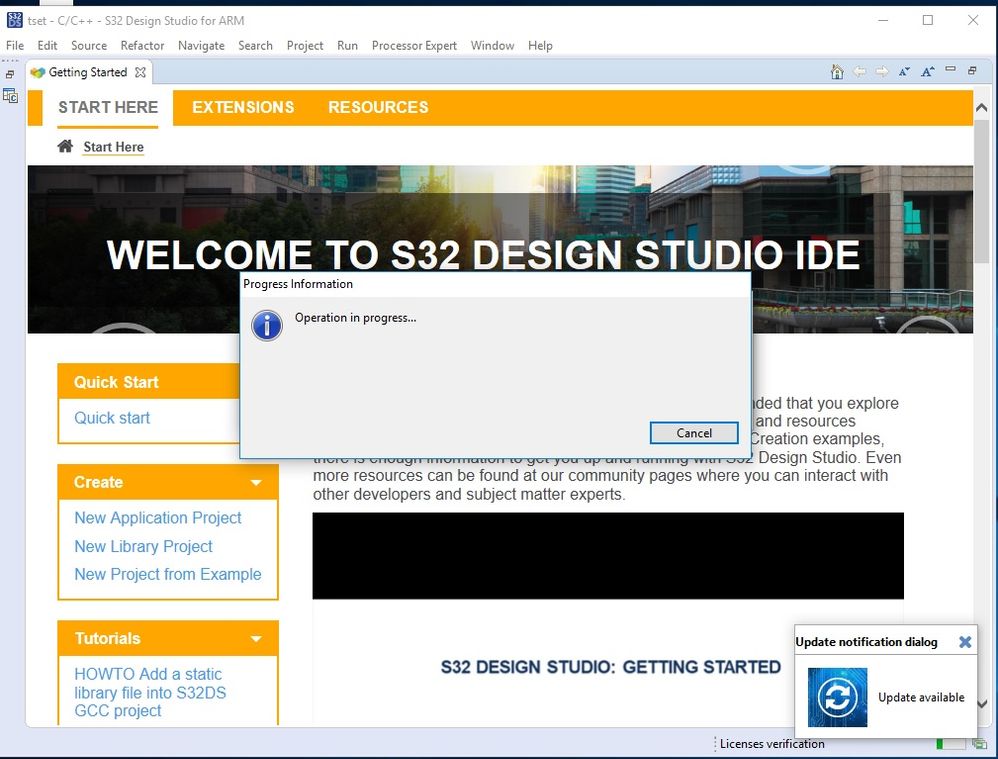Image resolution: width=998 pixels, height=759 pixels.
Task: Click the Create section header
Action: click(168, 482)
